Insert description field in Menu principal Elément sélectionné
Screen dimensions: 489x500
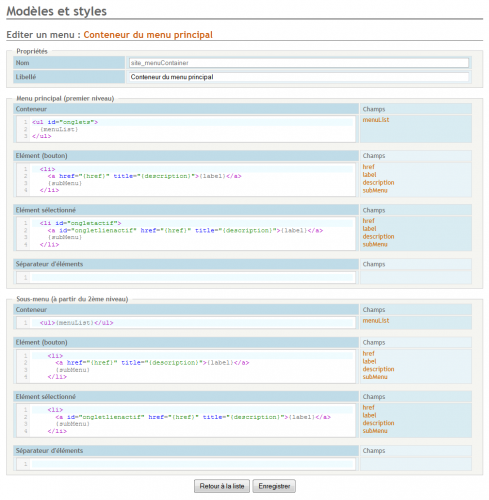click(378, 236)
